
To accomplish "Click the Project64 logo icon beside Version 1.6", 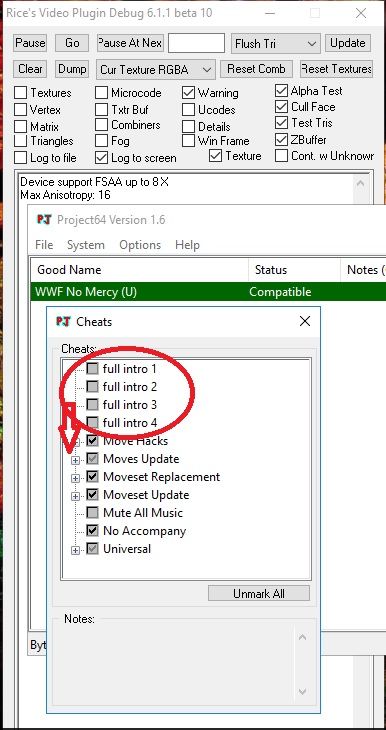I will [x=44, y=220].
